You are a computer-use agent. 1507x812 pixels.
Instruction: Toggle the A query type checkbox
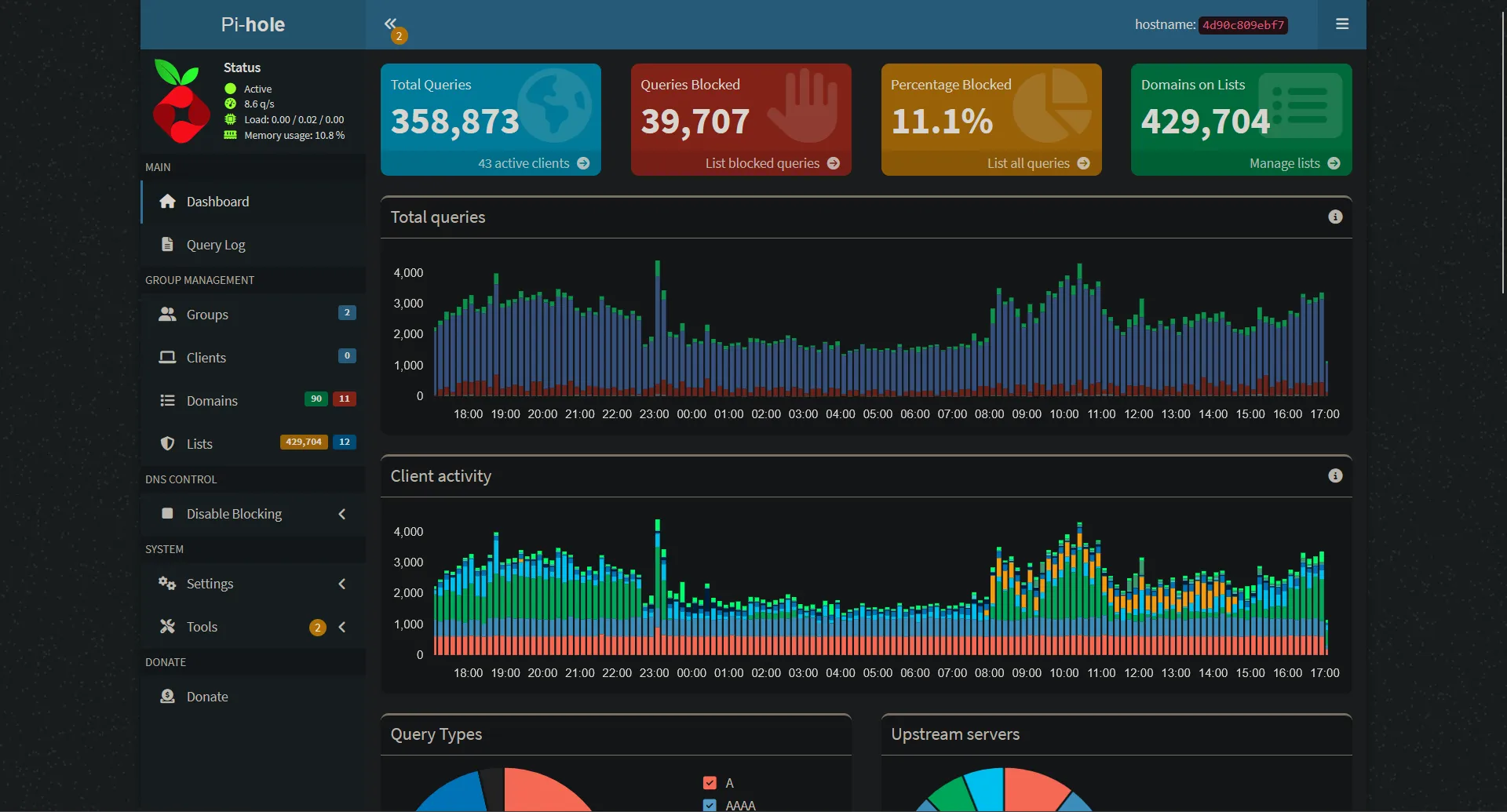coord(710,783)
